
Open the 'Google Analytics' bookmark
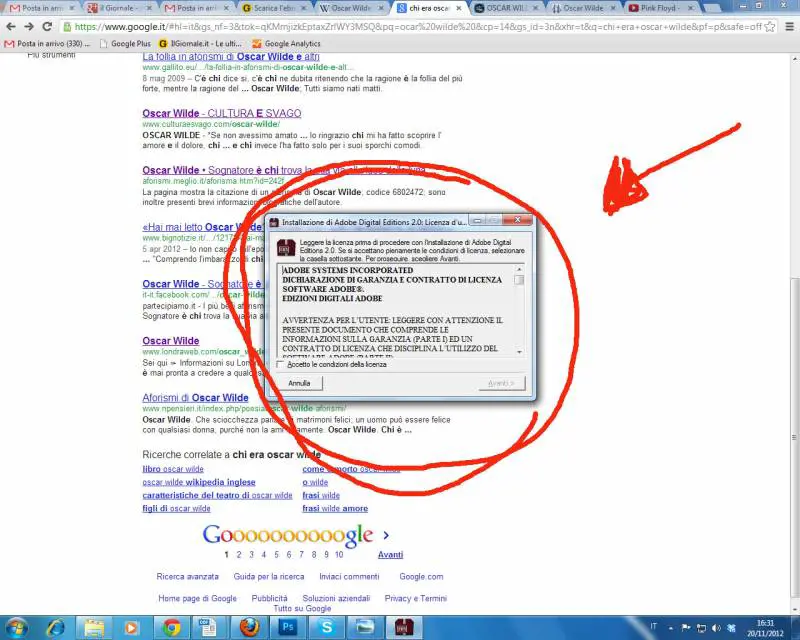click(x=286, y=44)
